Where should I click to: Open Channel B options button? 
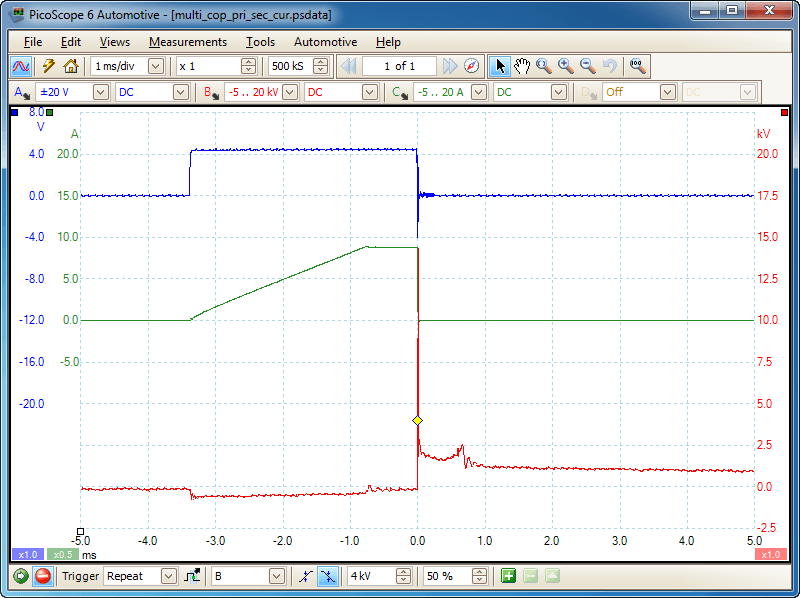[210, 92]
